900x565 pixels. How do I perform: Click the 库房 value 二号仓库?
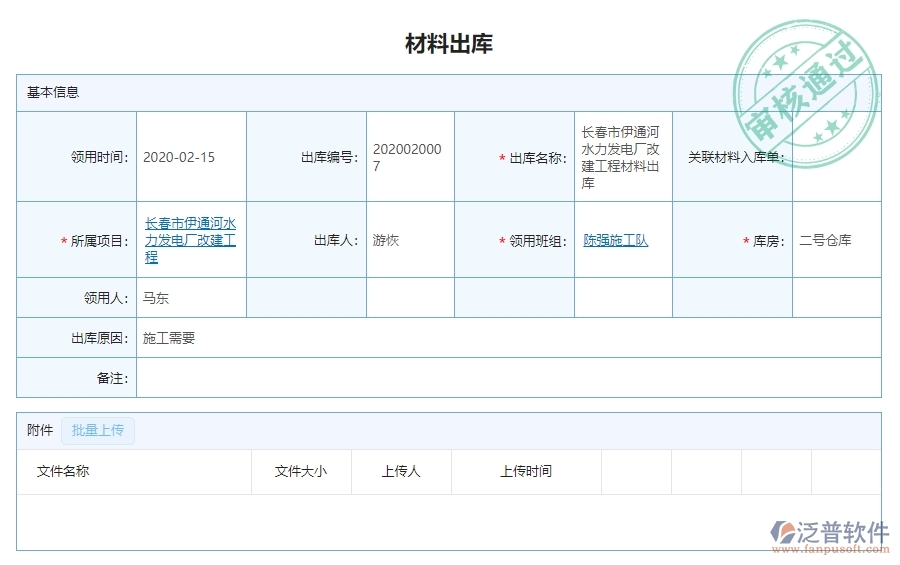(x=825, y=240)
